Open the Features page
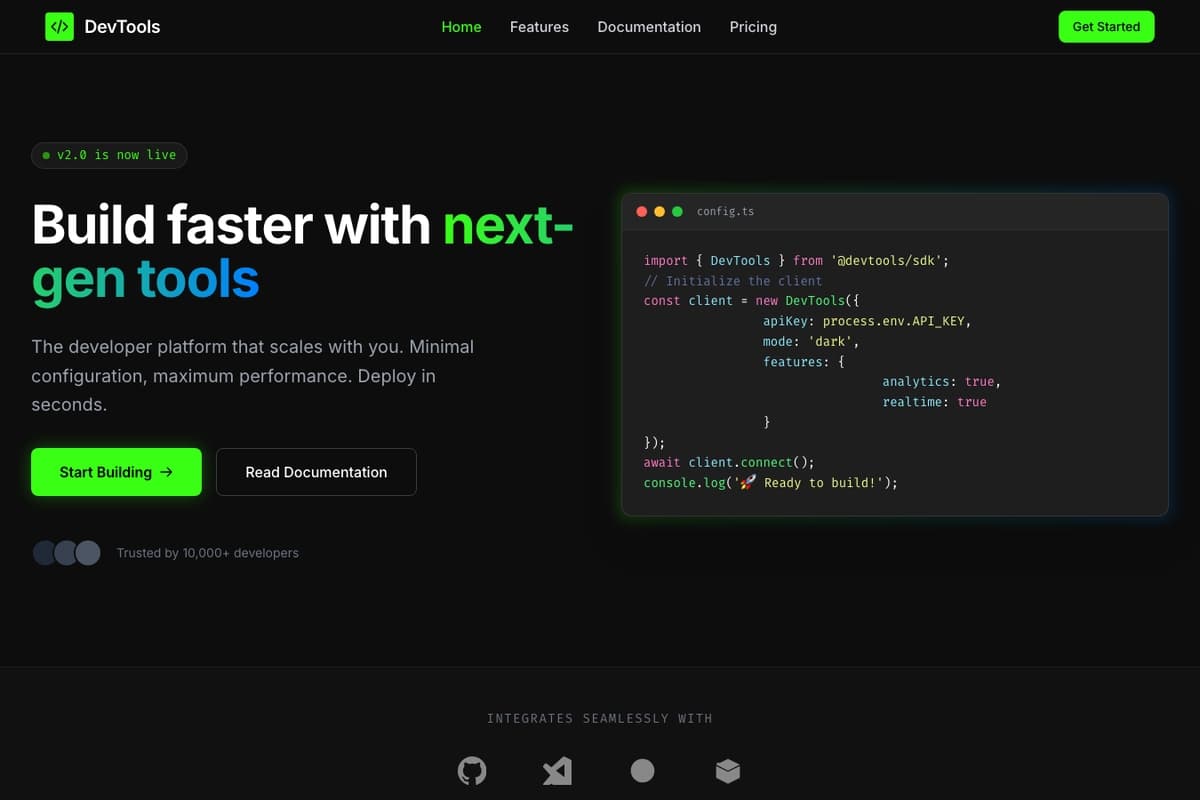 coord(539,27)
